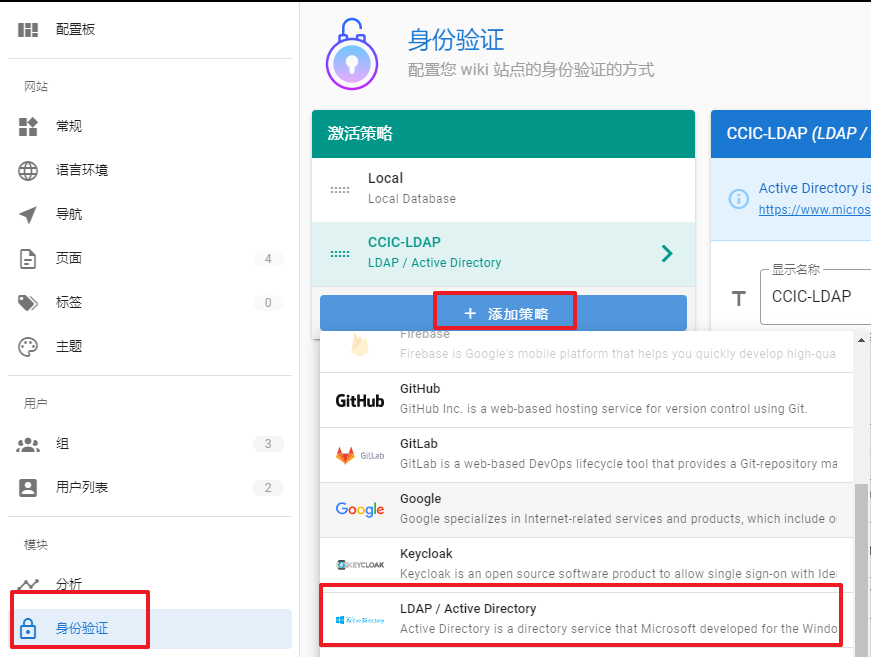Select the 标签 tag icon
Image resolution: width=871 pixels, height=657 pixels.
click(x=27, y=302)
